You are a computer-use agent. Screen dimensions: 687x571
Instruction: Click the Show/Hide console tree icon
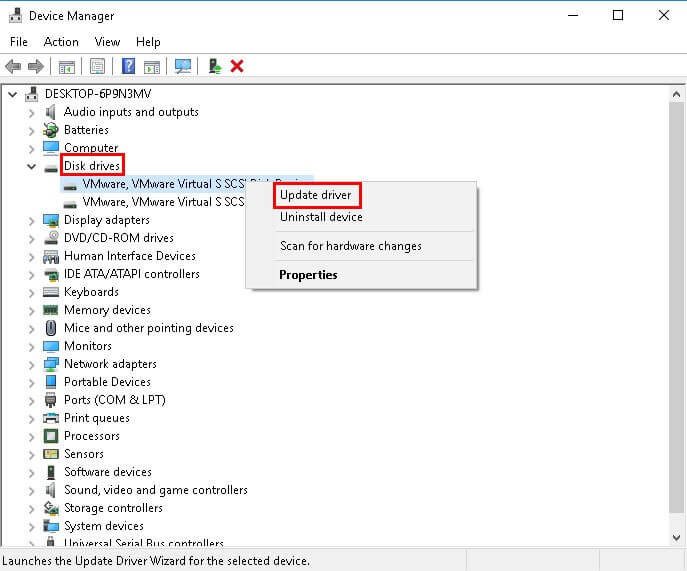tap(67, 66)
